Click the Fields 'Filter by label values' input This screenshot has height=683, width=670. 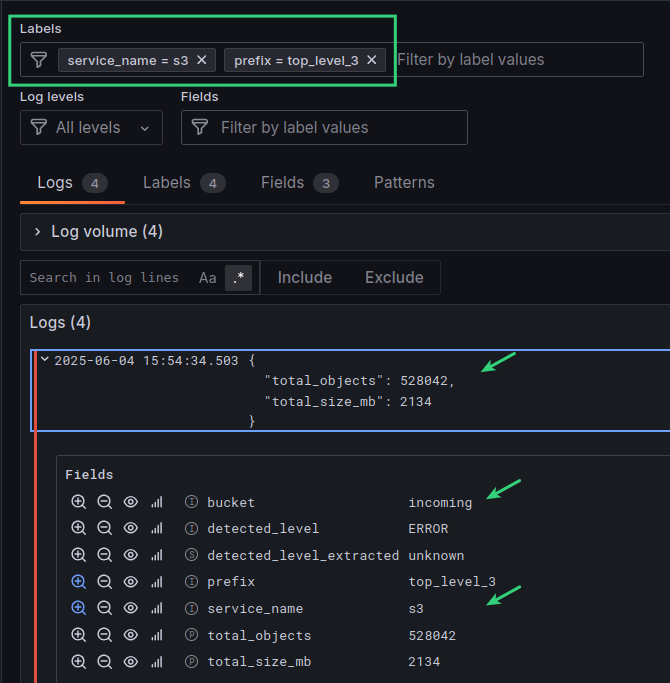click(324, 128)
